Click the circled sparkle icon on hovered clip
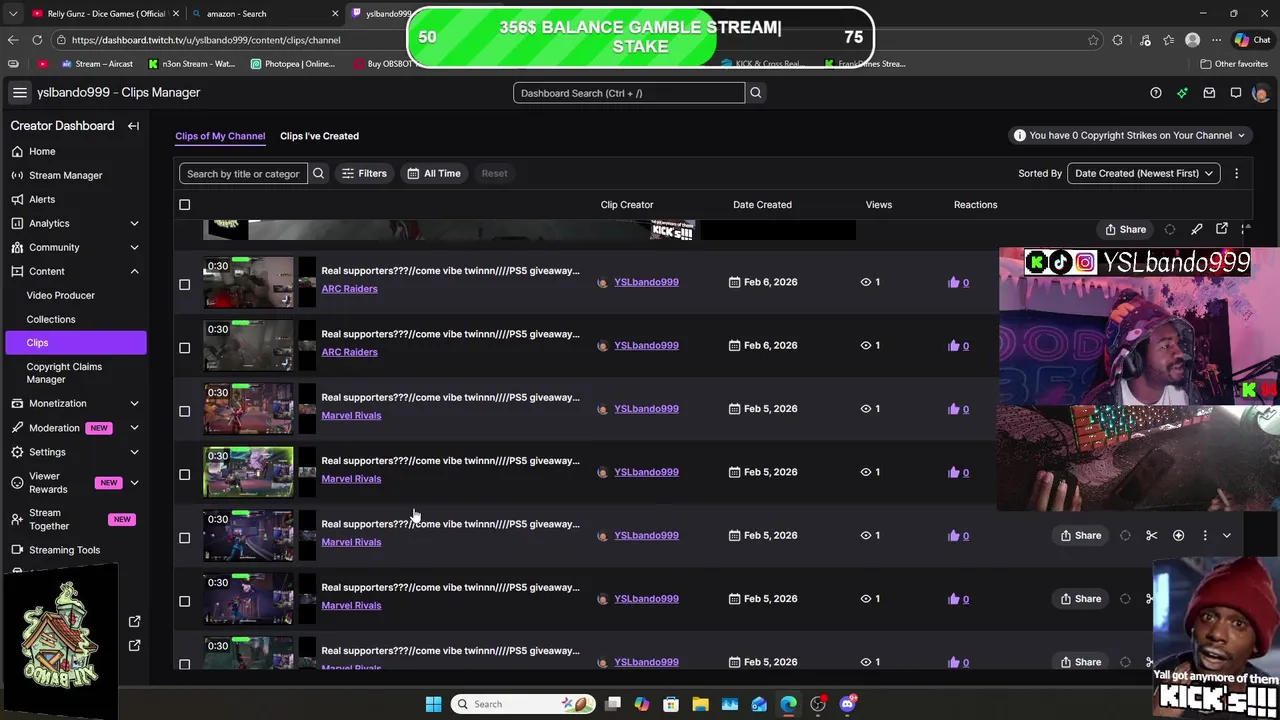The image size is (1280, 720). [1178, 536]
